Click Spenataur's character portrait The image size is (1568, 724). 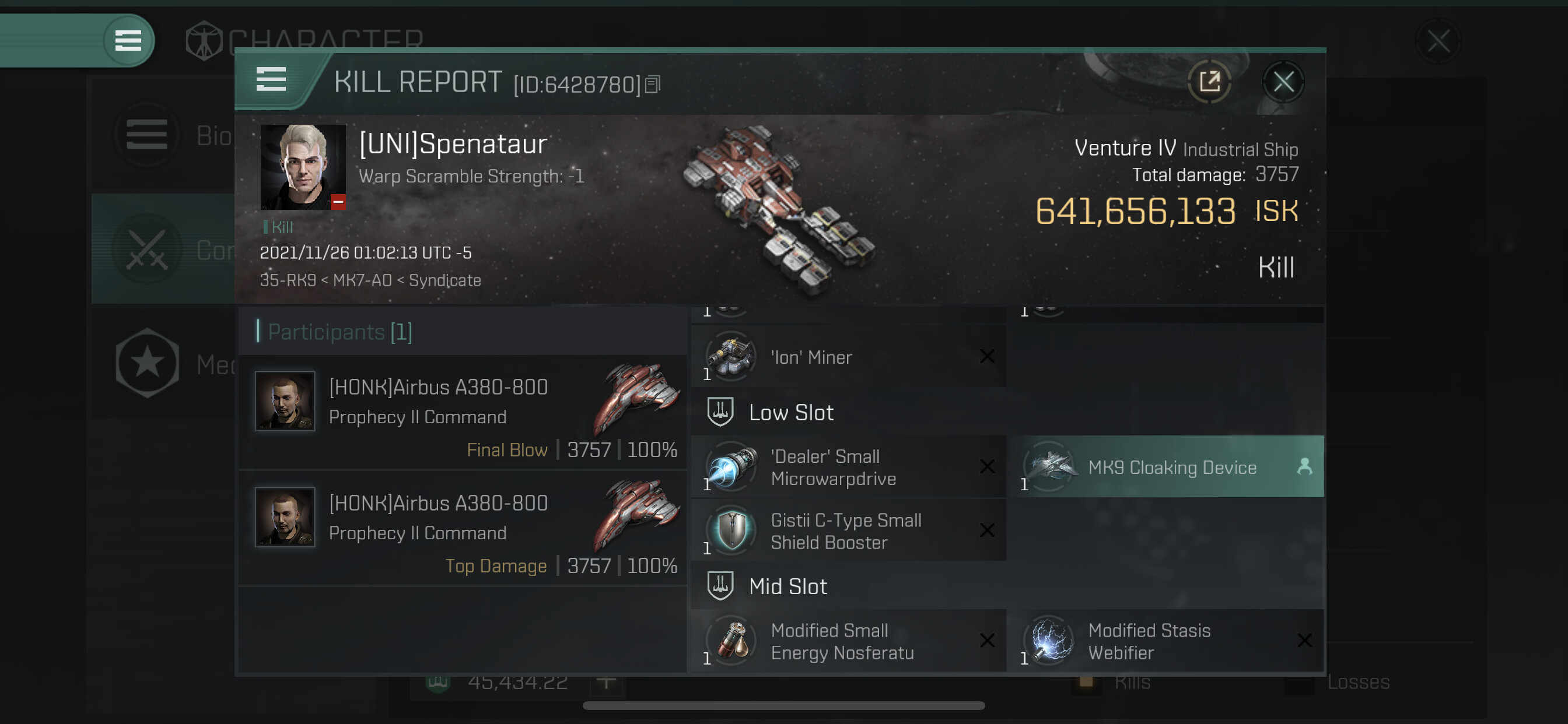[x=303, y=167]
